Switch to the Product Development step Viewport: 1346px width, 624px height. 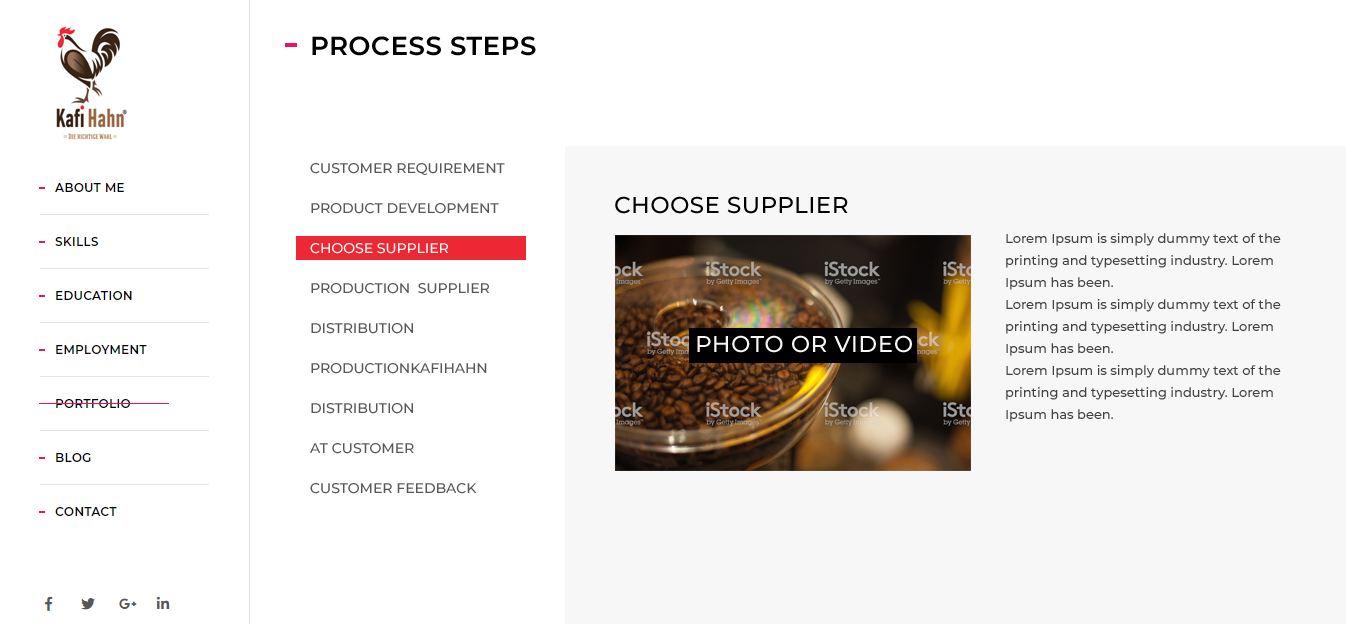pos(404,208)
